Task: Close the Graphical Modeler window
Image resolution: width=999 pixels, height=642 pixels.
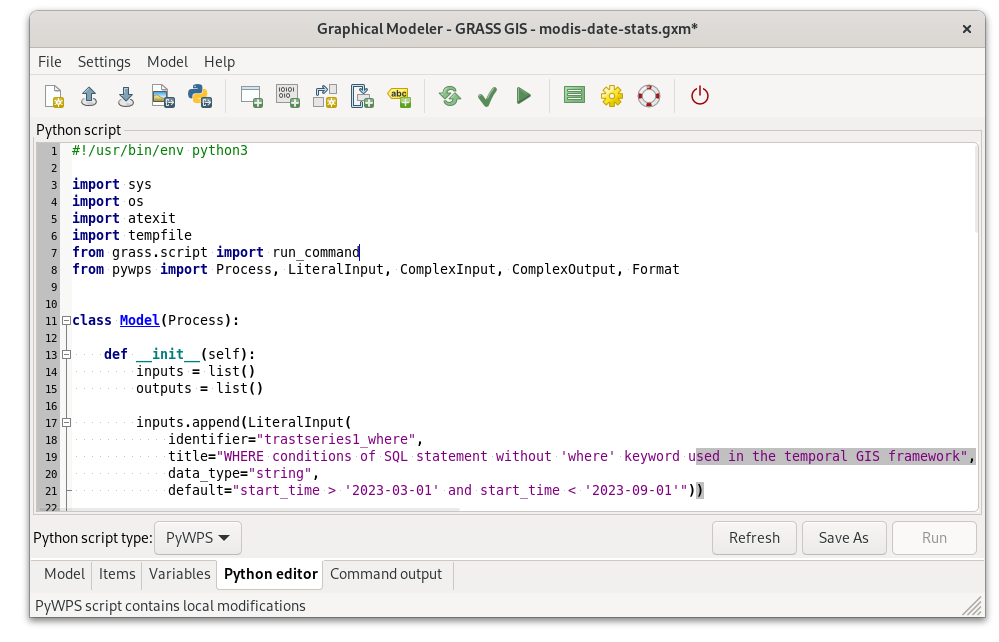Action: point(967,29)
